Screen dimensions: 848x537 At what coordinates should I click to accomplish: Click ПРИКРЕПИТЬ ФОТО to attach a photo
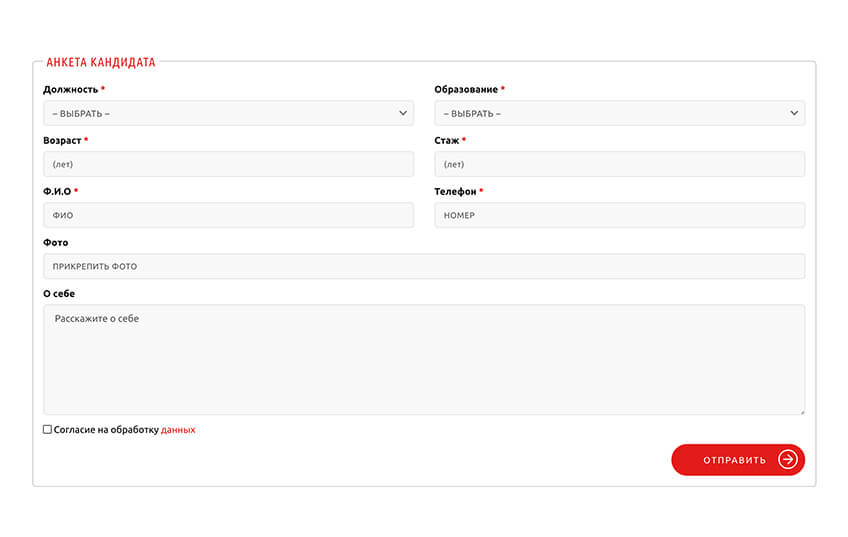tap(423, 266)
